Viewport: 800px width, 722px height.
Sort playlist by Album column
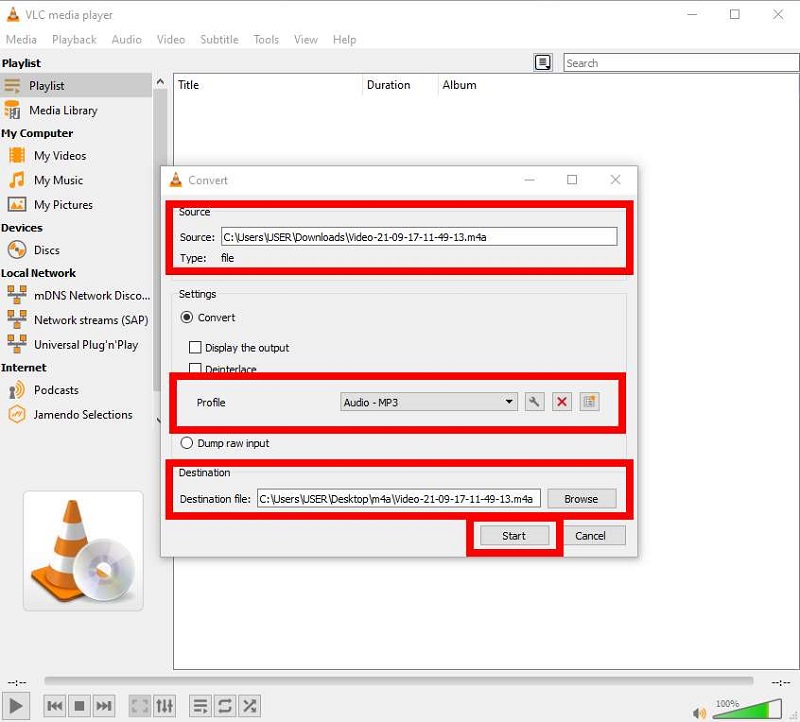[459, 85]
